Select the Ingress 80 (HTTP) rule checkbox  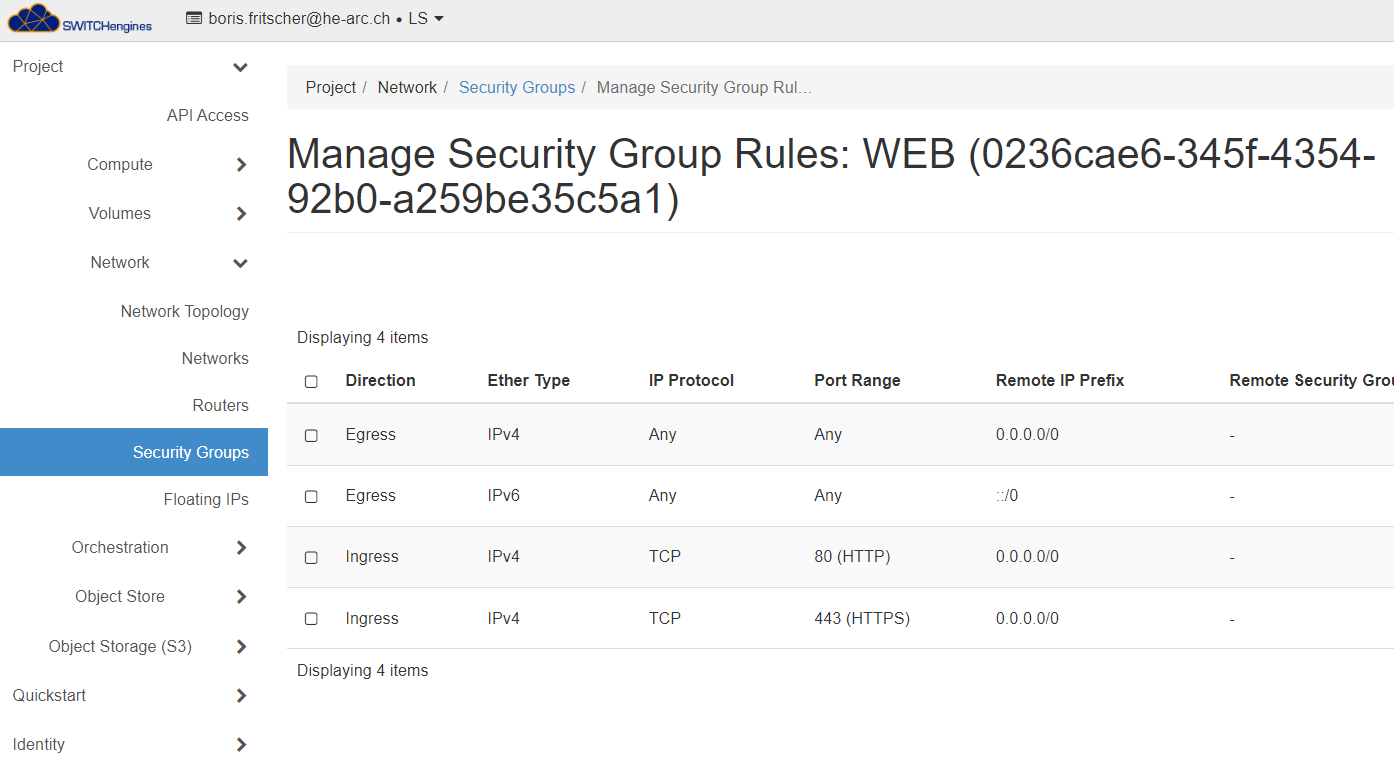pyautogui.click(x=311, y=557)
